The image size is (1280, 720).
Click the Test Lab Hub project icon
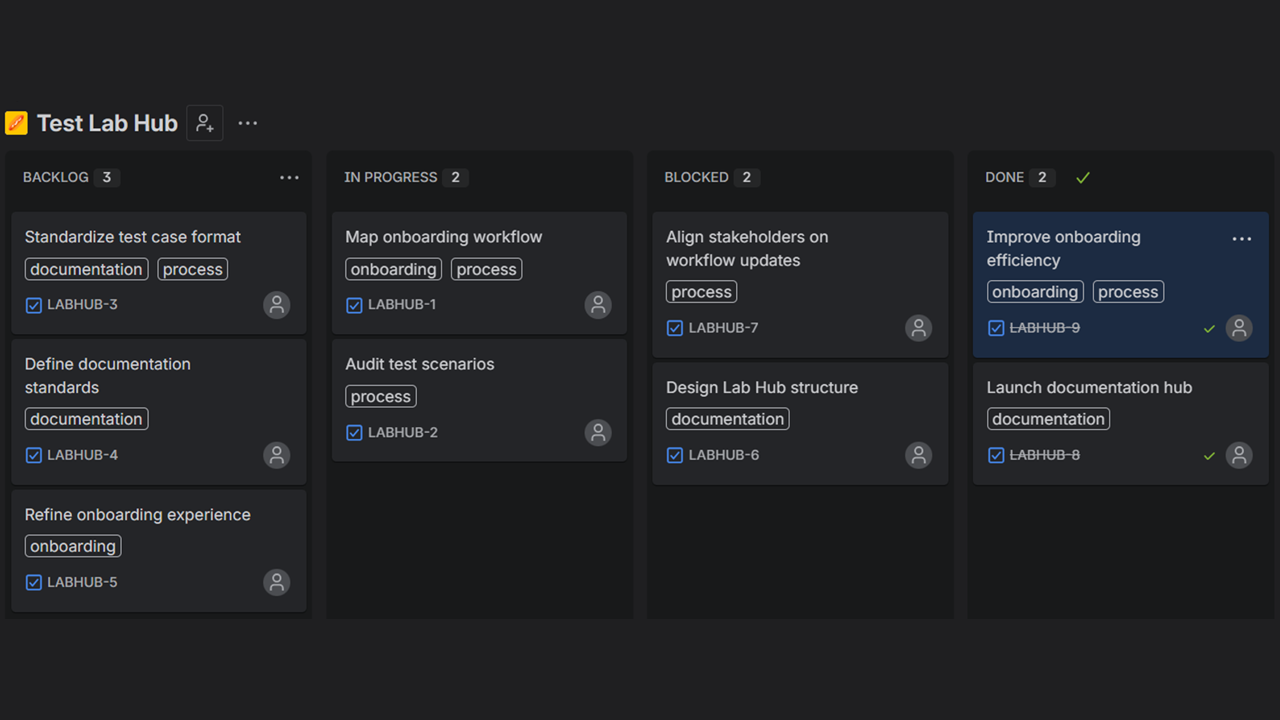[x=16, y=123]
